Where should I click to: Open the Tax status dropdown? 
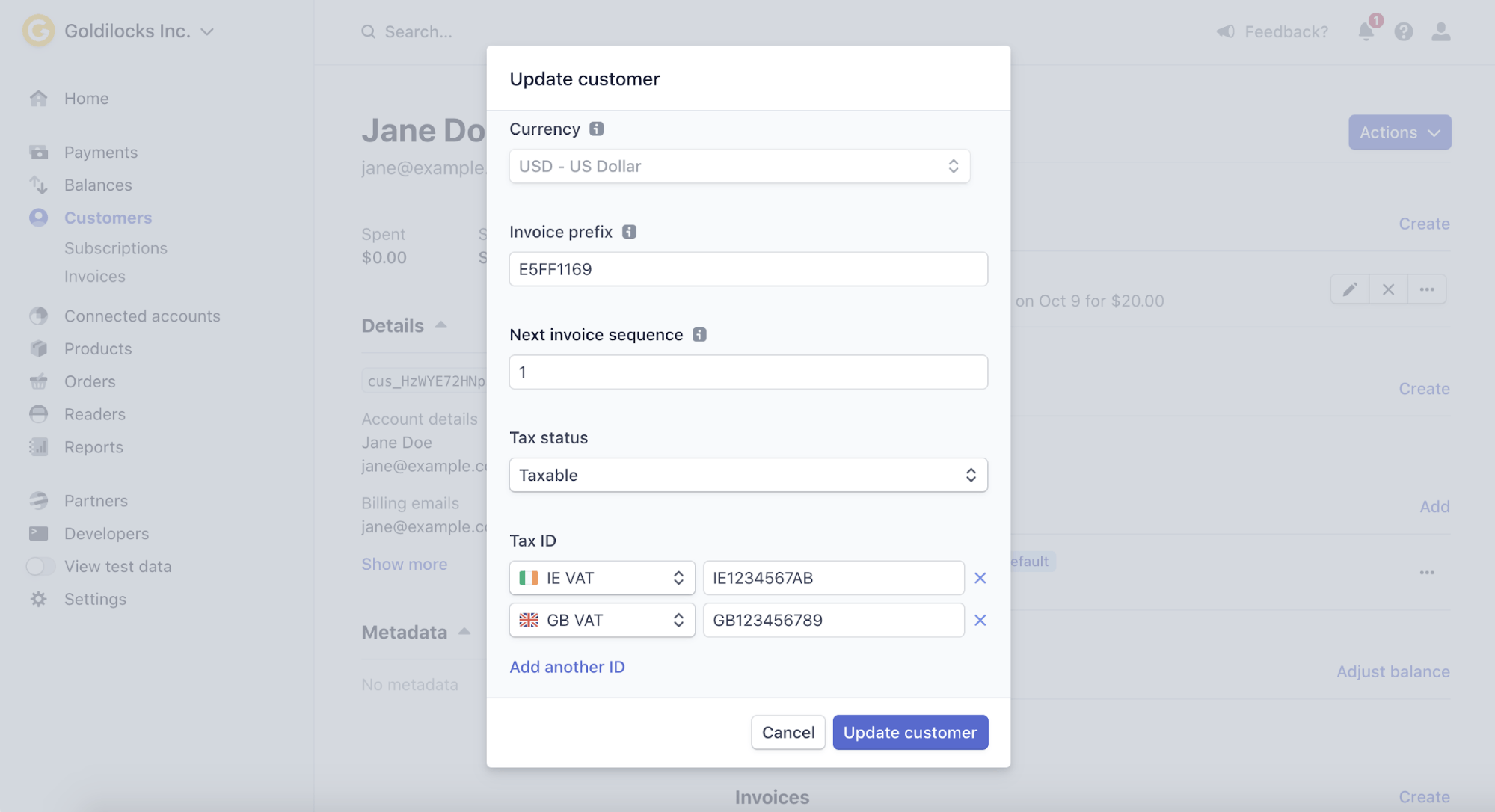pos(747,475)
